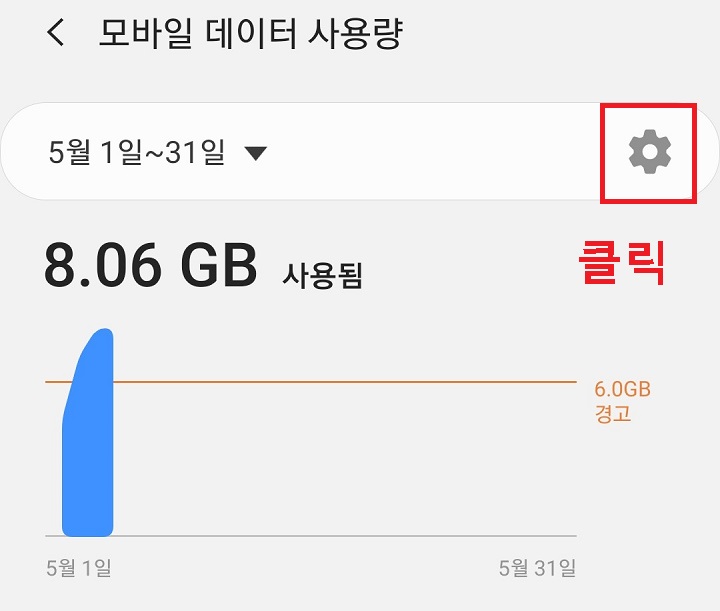Tap the 8.06 GB usage figure
Screen dimensions: 720x611
point(151,266)
